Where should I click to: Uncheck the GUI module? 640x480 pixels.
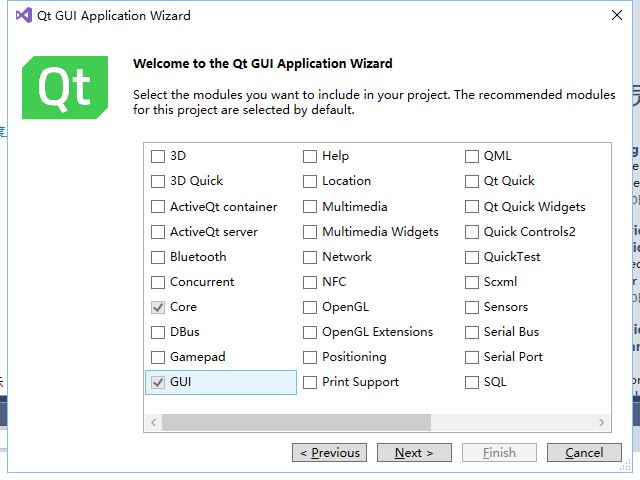click(x=158, y=382)
